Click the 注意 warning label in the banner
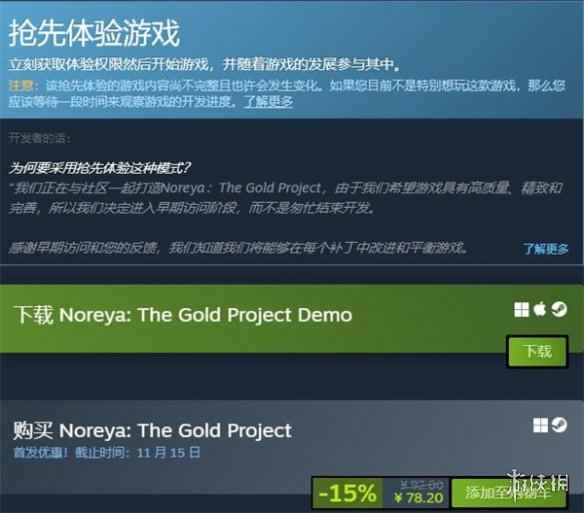Screen dimensions: 584x513 pos(21,86)
